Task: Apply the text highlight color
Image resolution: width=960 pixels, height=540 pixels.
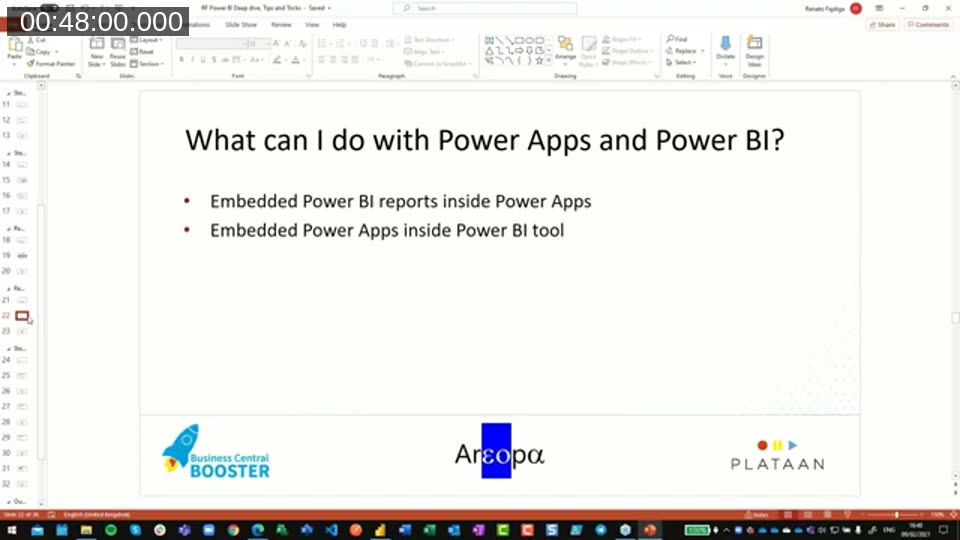Action: pyautogui.click(x=279, y=60)
